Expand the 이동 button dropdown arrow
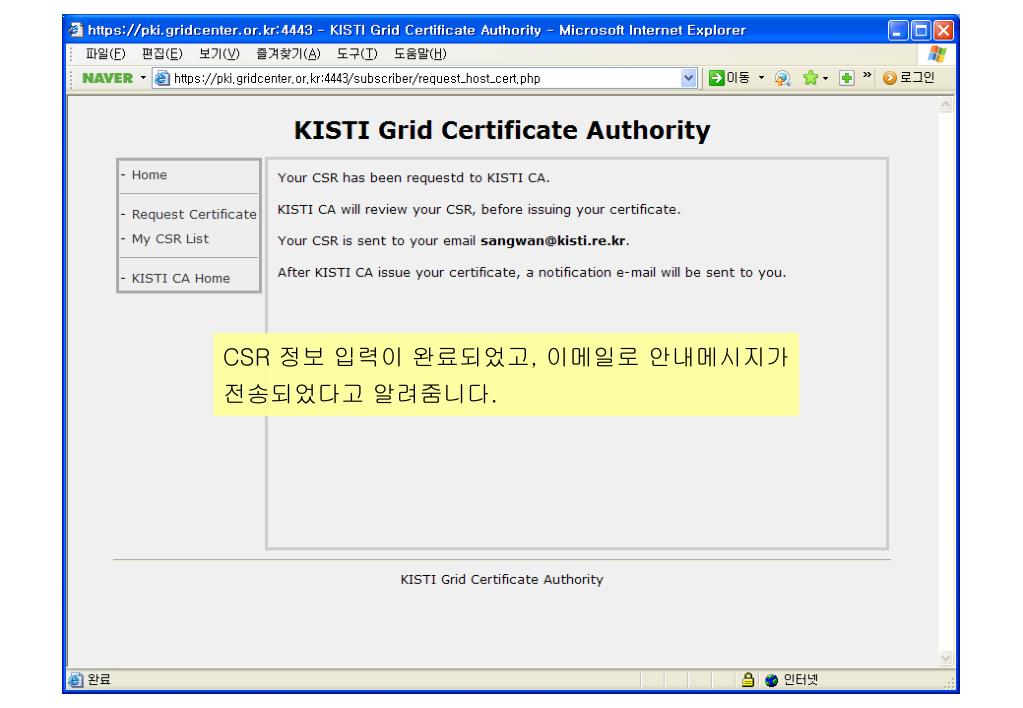The height and width of the screenshot is (708, 1023). coord(761,78)
